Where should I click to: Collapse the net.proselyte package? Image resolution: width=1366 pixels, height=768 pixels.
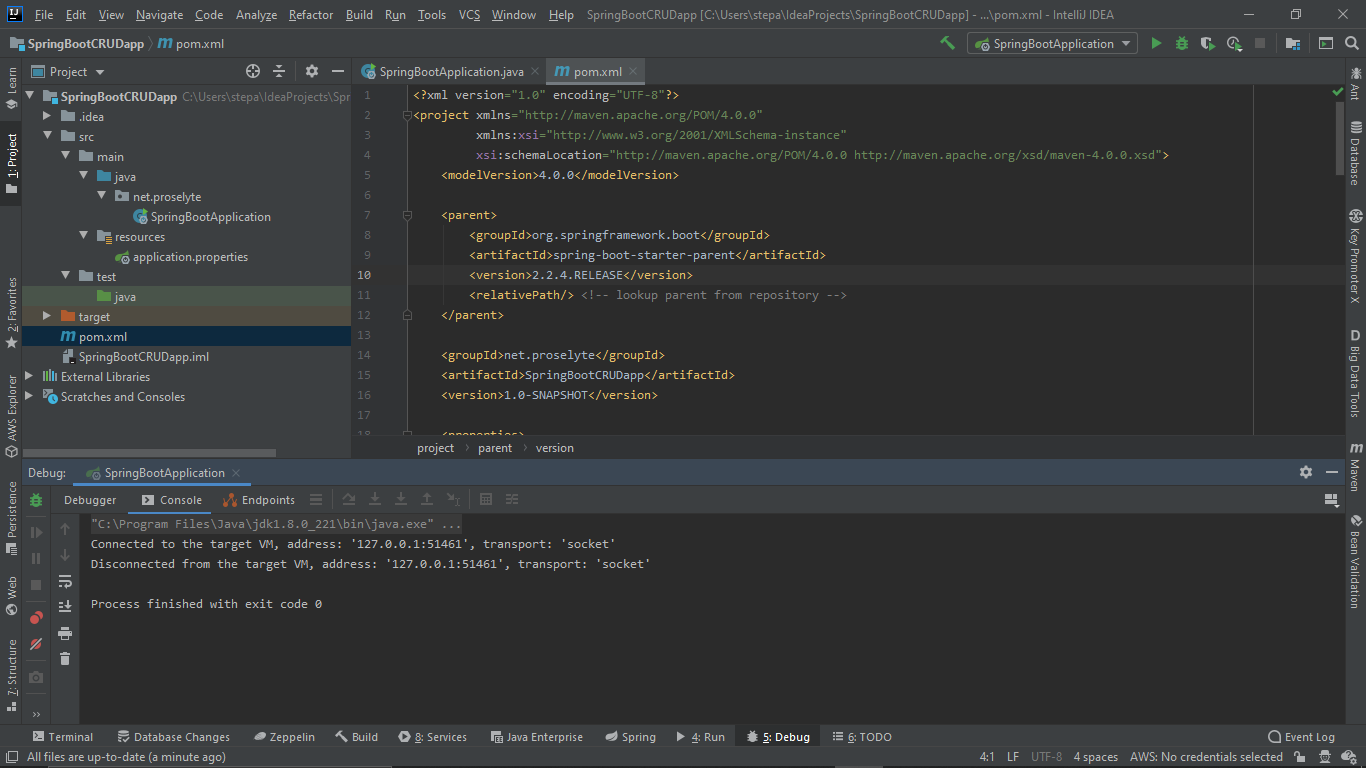[x=101, y=197]
